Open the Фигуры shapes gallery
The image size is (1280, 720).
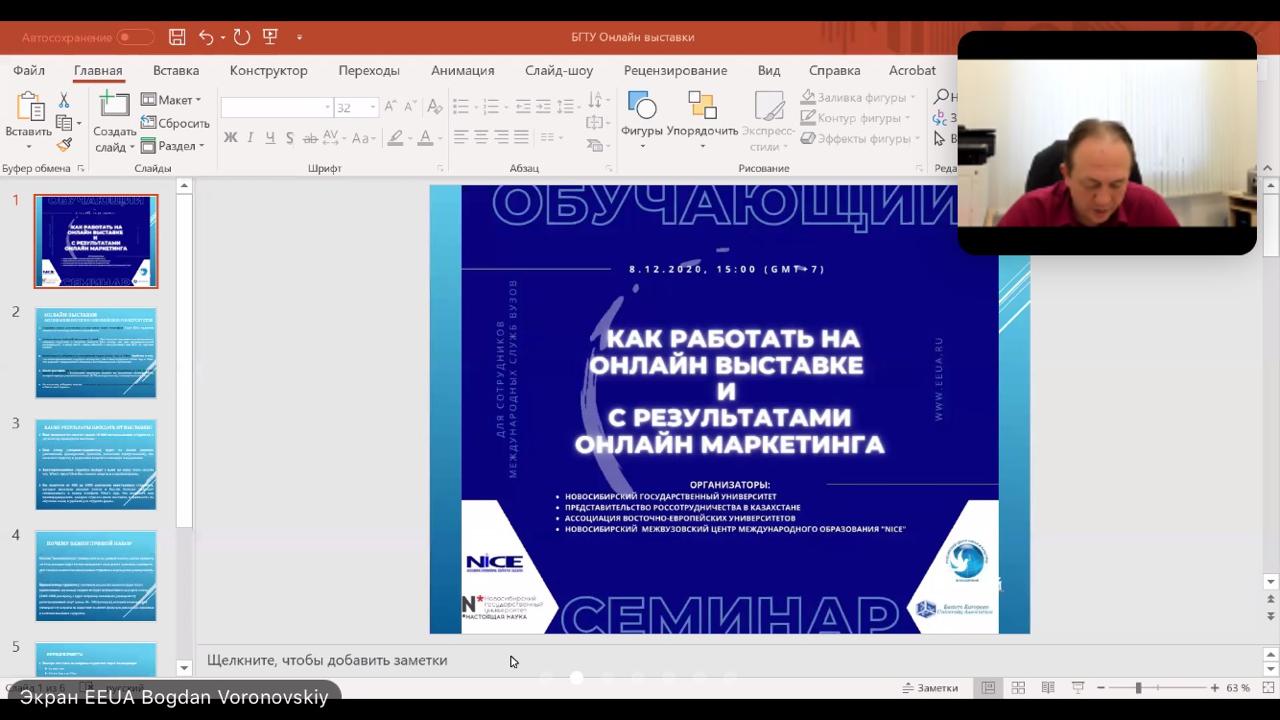pyautogui.click(x=641, y=116)
